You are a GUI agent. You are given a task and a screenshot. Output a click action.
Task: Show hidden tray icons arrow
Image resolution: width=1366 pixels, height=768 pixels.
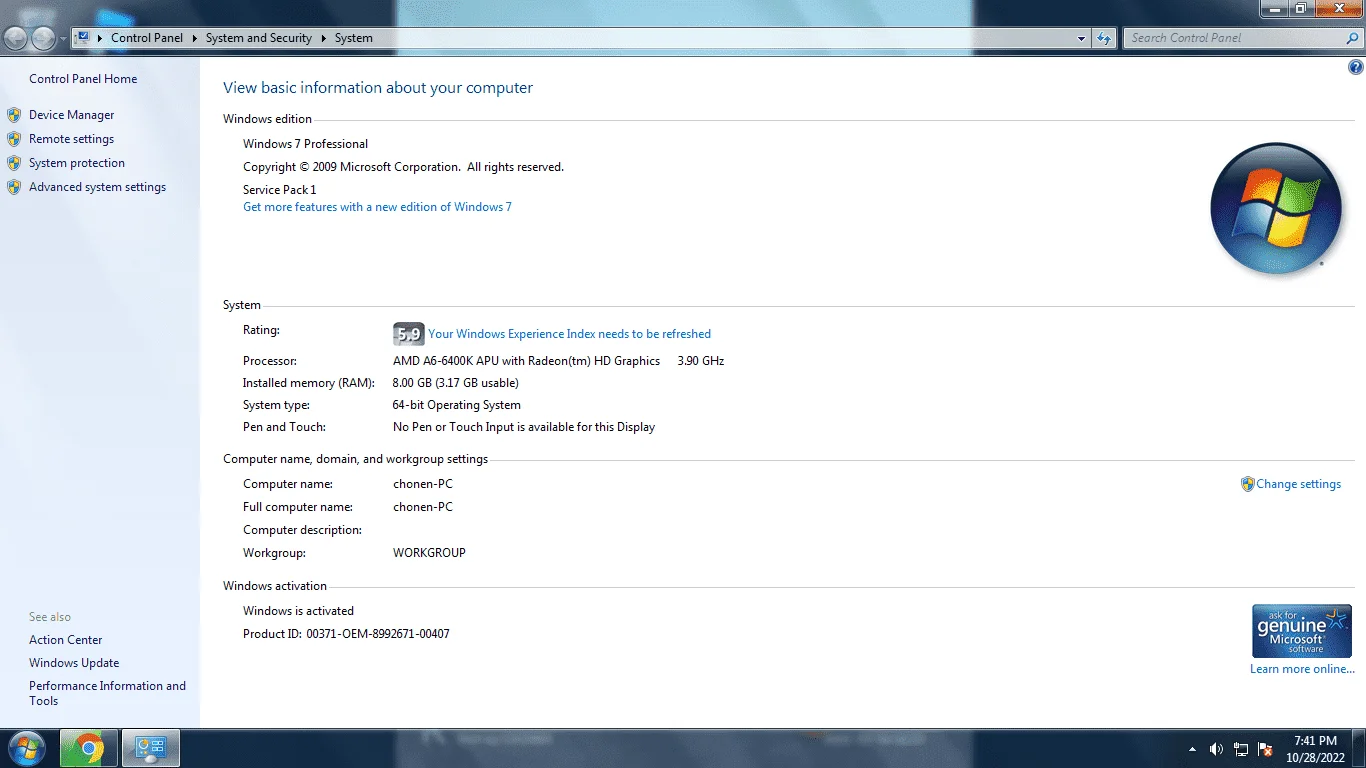(x=1192, y=749)
